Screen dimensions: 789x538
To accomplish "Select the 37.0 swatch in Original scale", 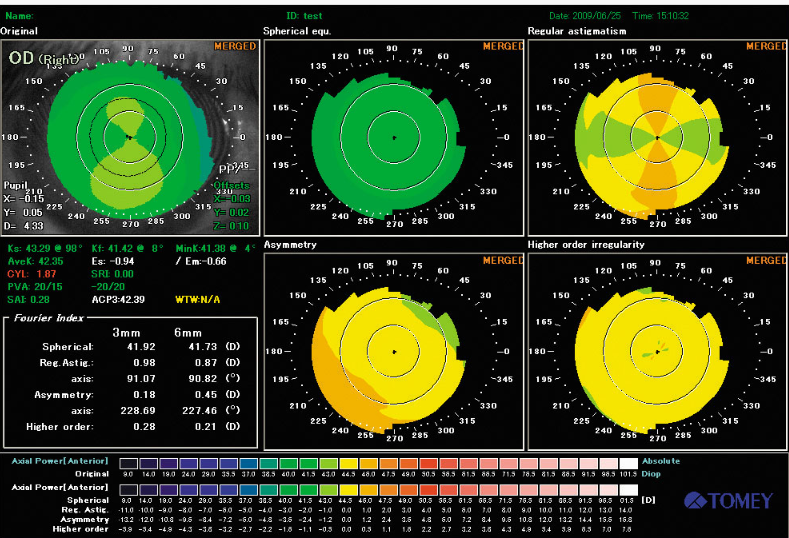I will [x=248, y=464].
